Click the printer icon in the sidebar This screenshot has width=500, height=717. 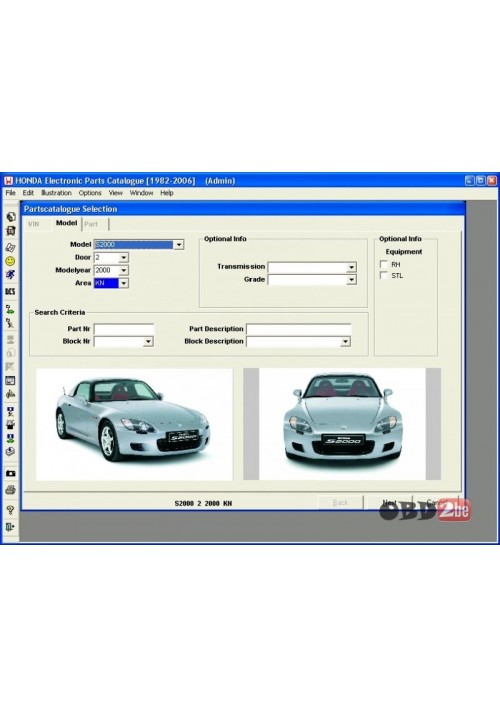[11, 490]
